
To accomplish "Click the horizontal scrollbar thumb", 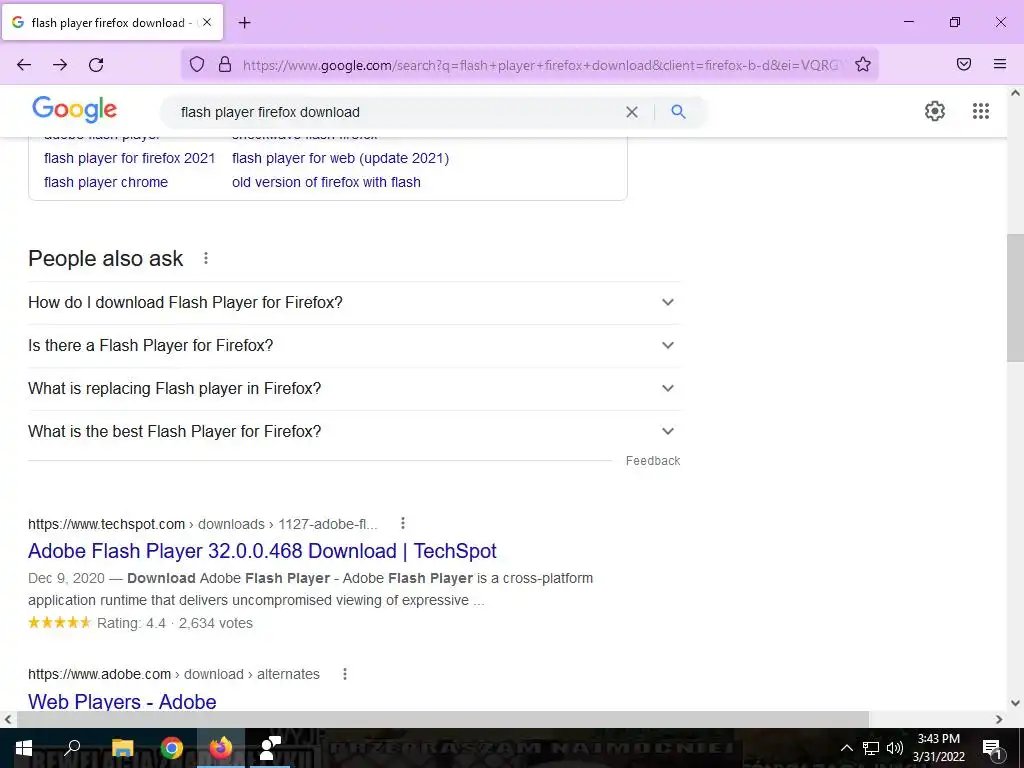I will [442, 719].
